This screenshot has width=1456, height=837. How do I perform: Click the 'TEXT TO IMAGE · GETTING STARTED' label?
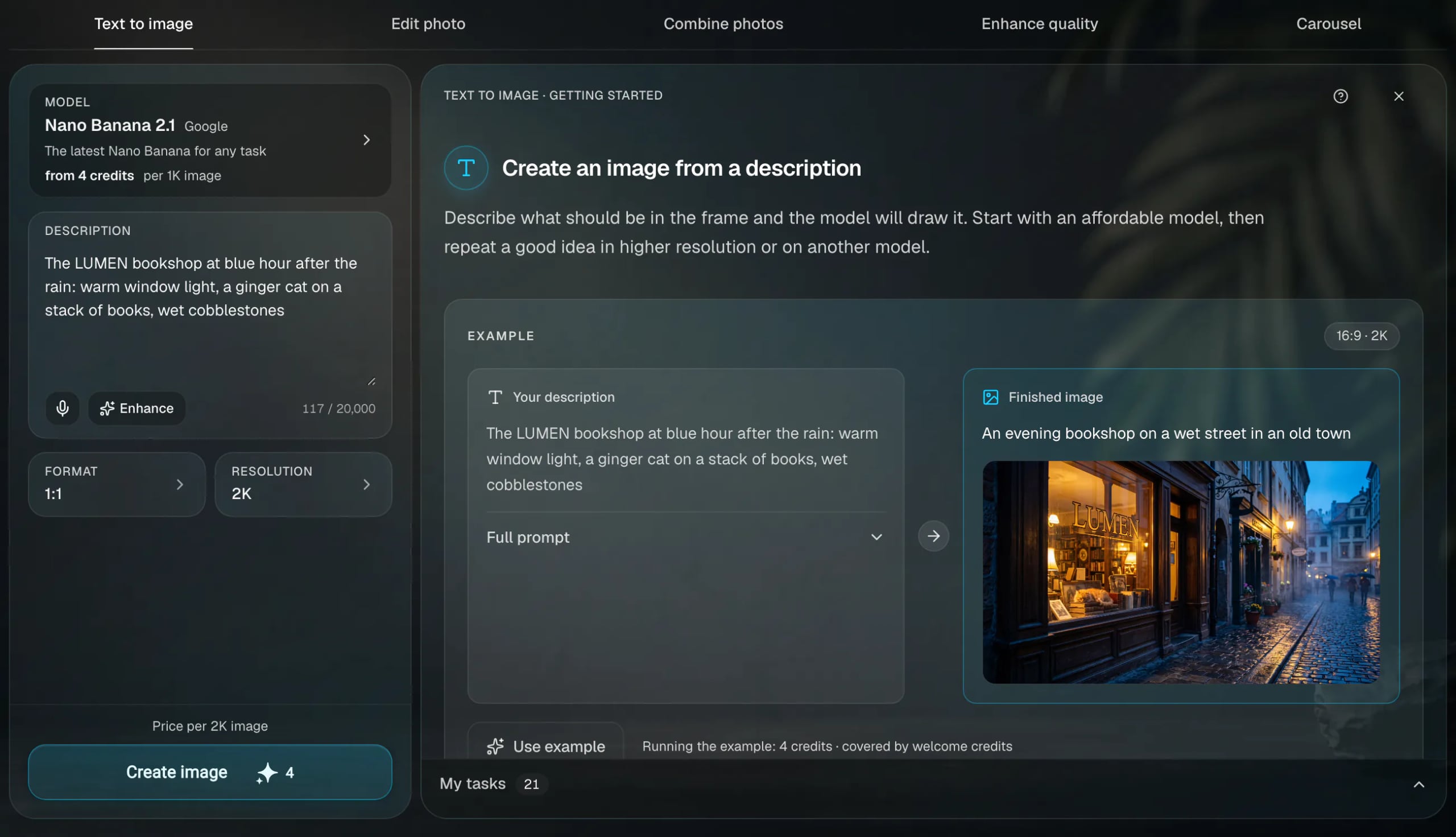click(x=553, y=96)
